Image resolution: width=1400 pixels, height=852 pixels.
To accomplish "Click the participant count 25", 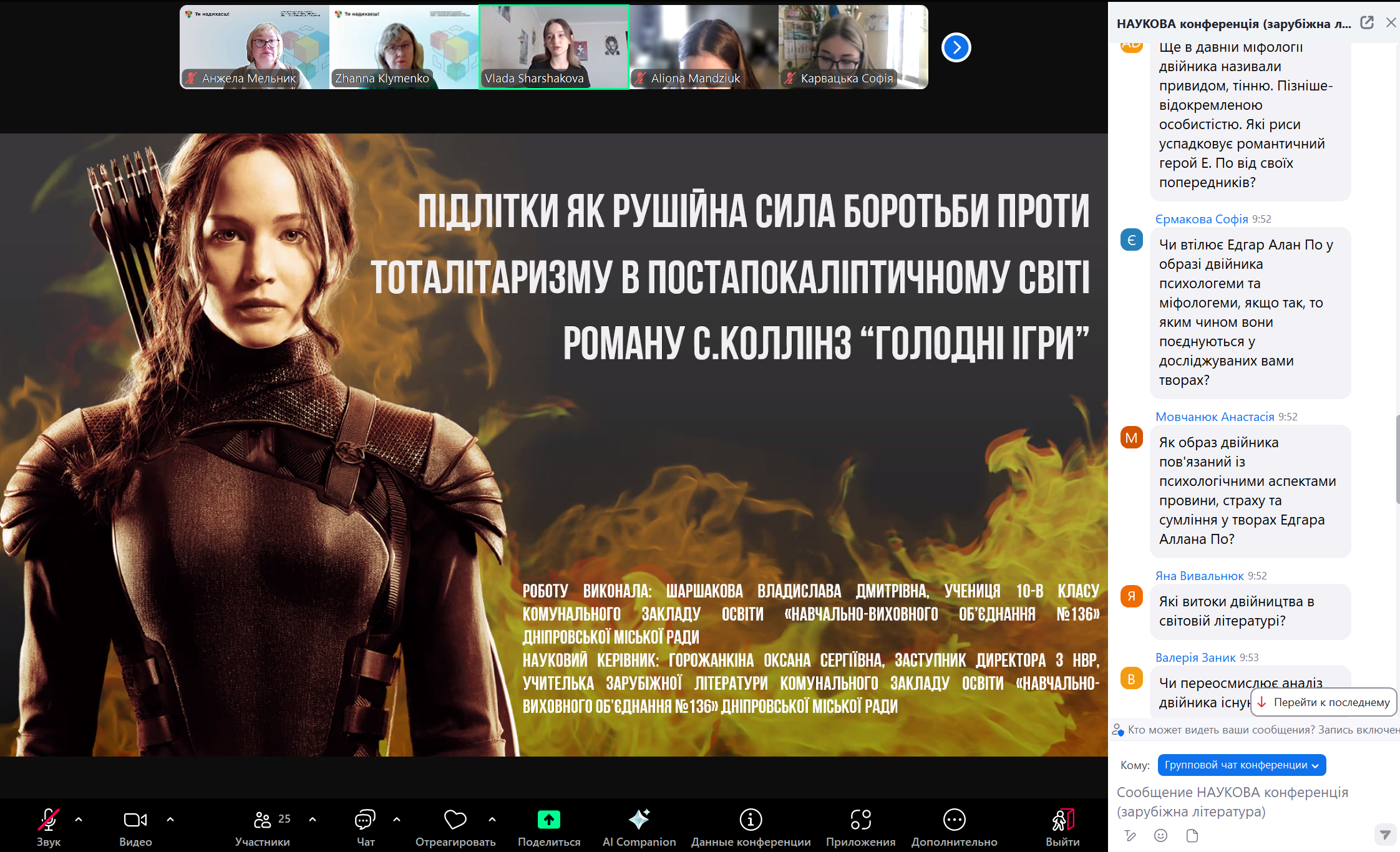I will (x=284, y=819).
